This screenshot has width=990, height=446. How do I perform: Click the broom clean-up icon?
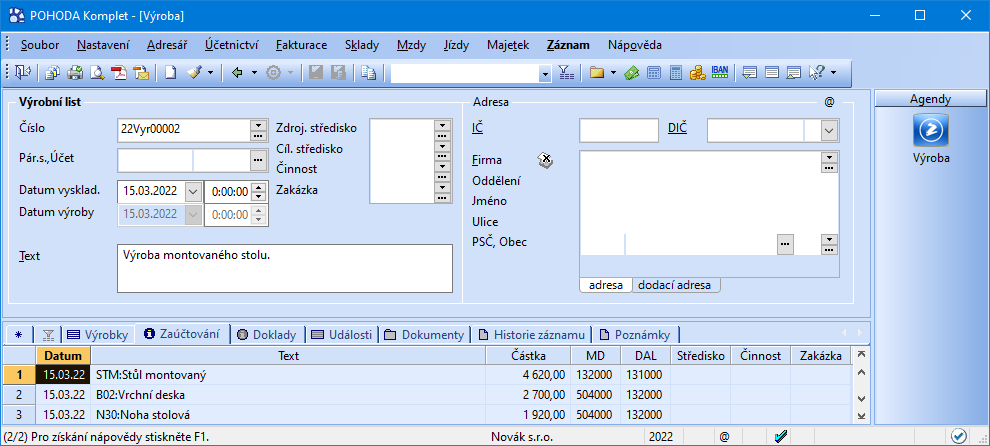[x=194, y=73]
